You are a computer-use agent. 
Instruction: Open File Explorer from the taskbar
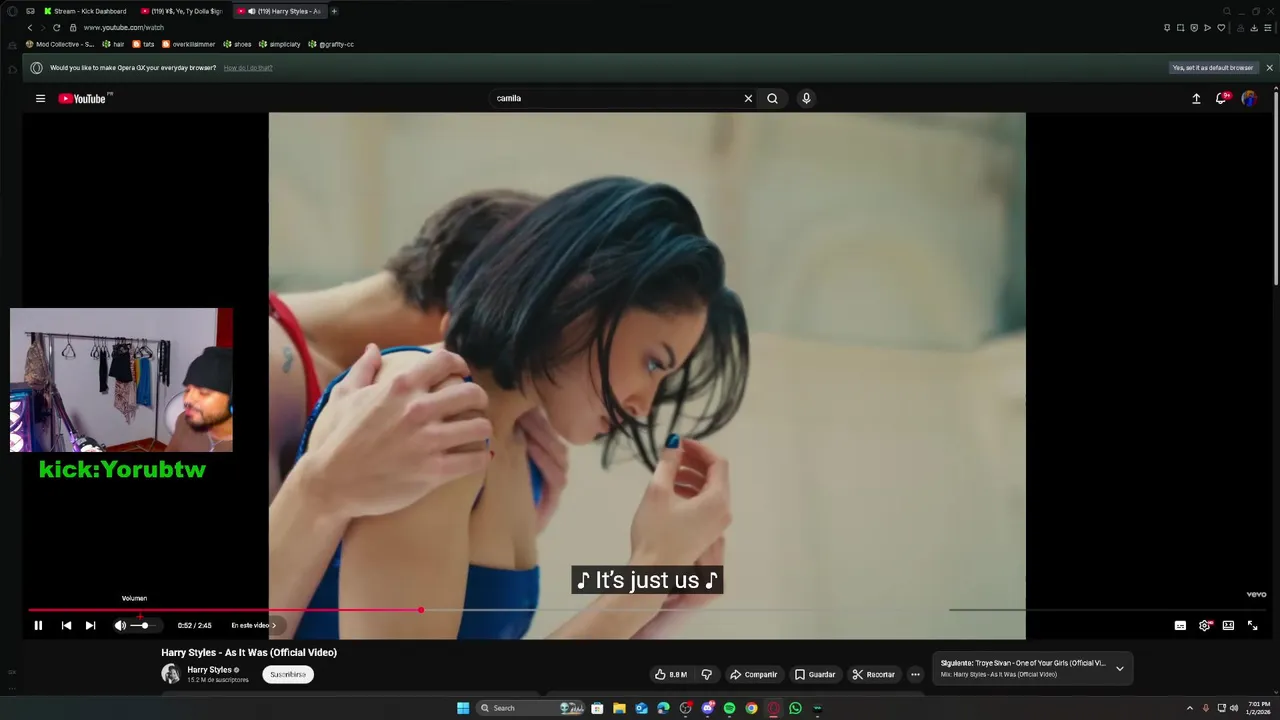619,708
